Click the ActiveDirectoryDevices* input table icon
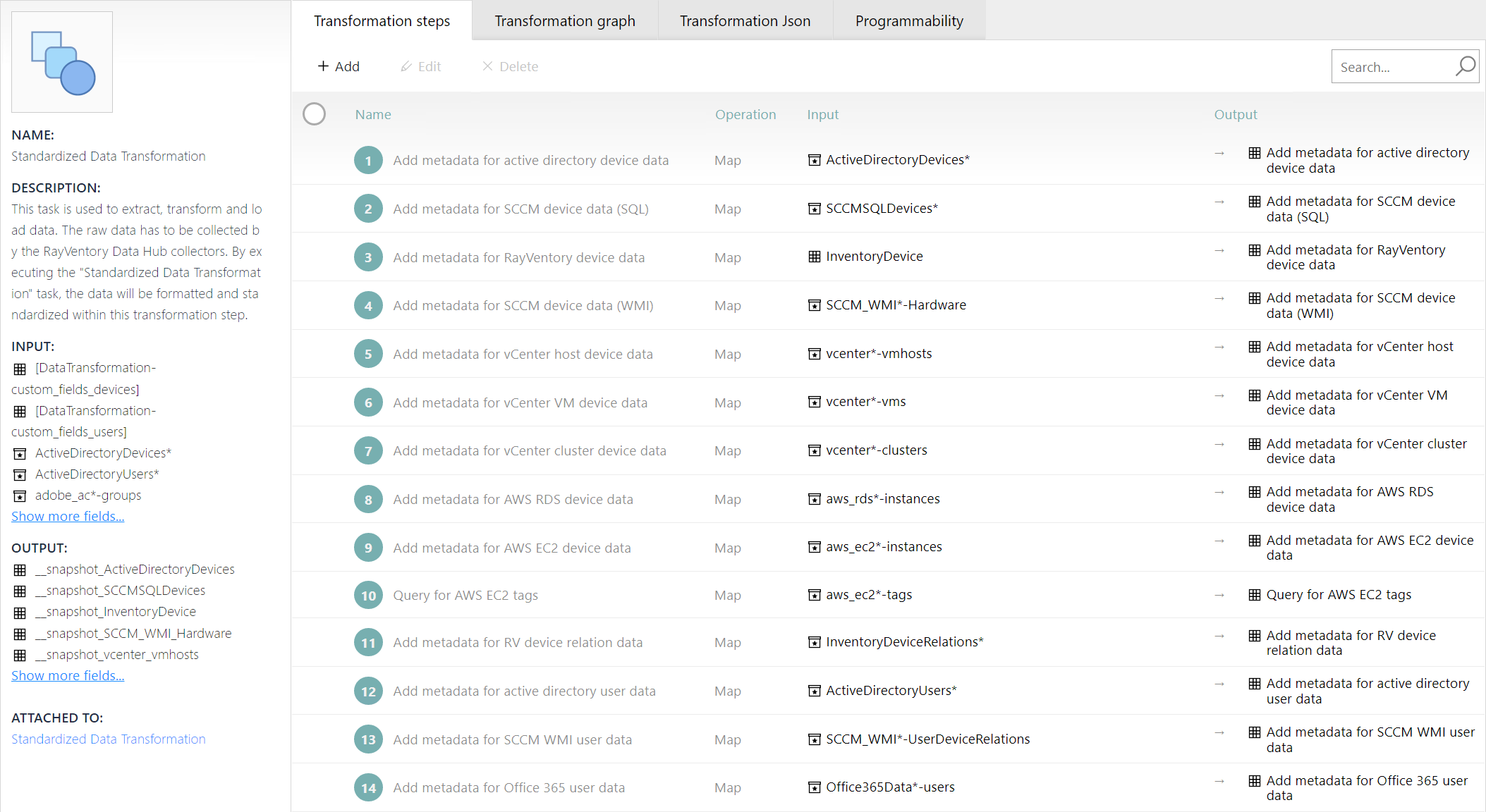The height and width of the screenshot is (812, 1486). pyautogui.click(x=814, y=161)
